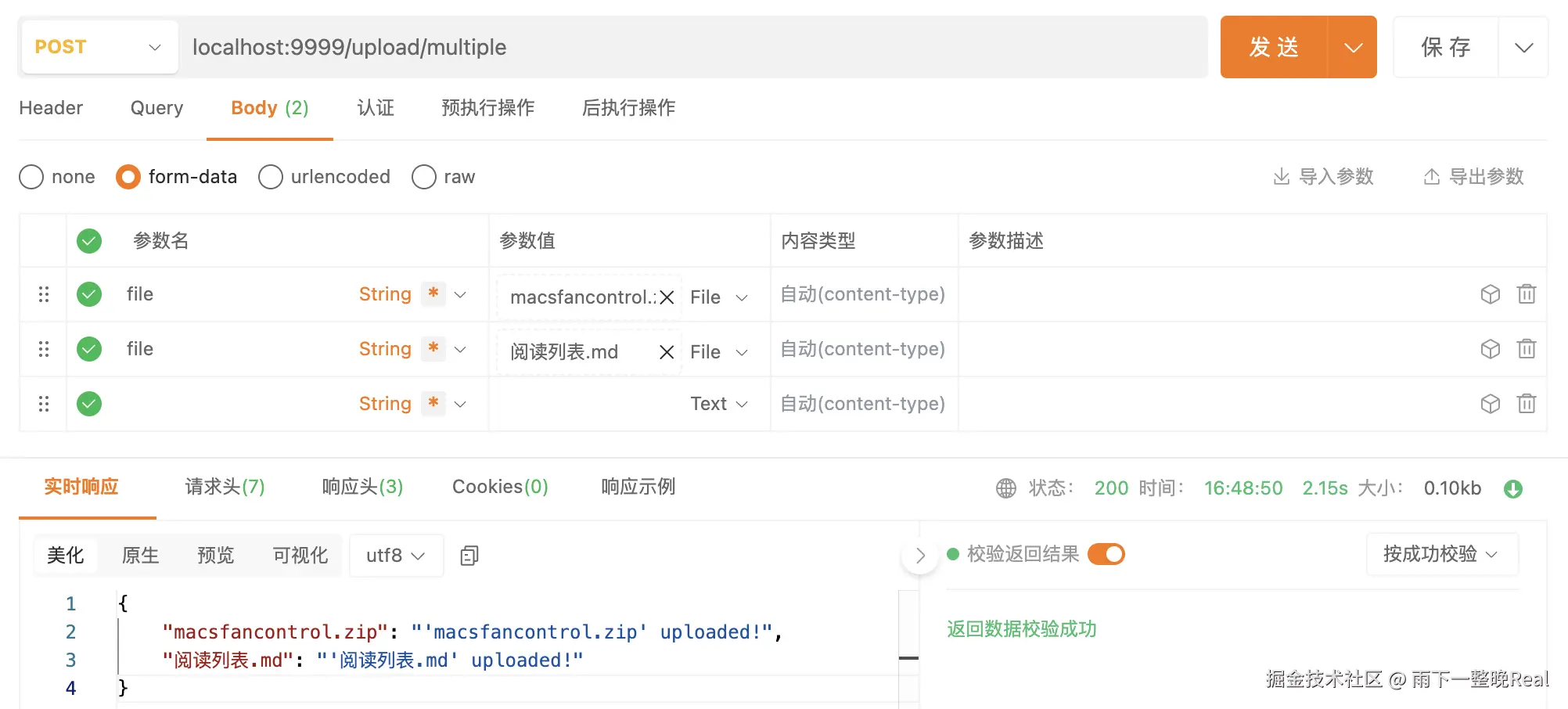Click the drag handle of the first file row
Screen dimensions: 1568x709
click(44, 294)
